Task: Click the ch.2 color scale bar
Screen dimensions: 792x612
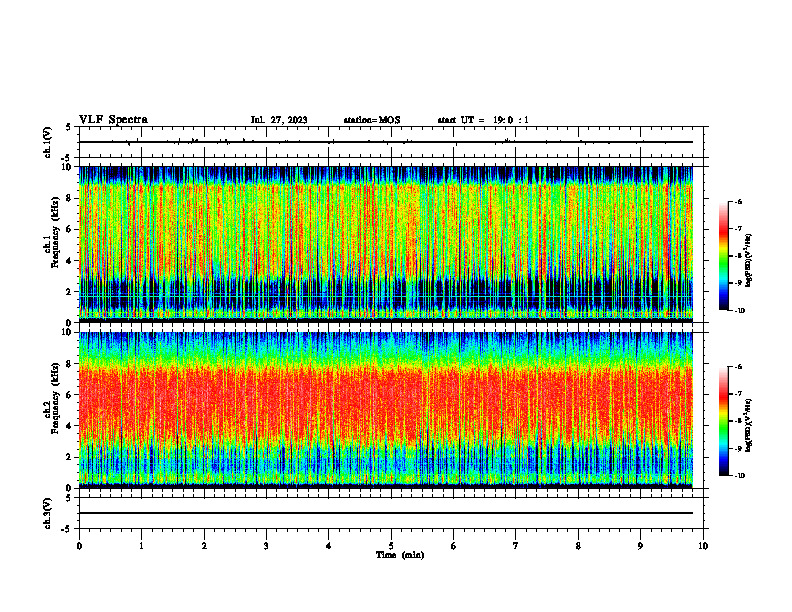Action: [x=723, y=421]
